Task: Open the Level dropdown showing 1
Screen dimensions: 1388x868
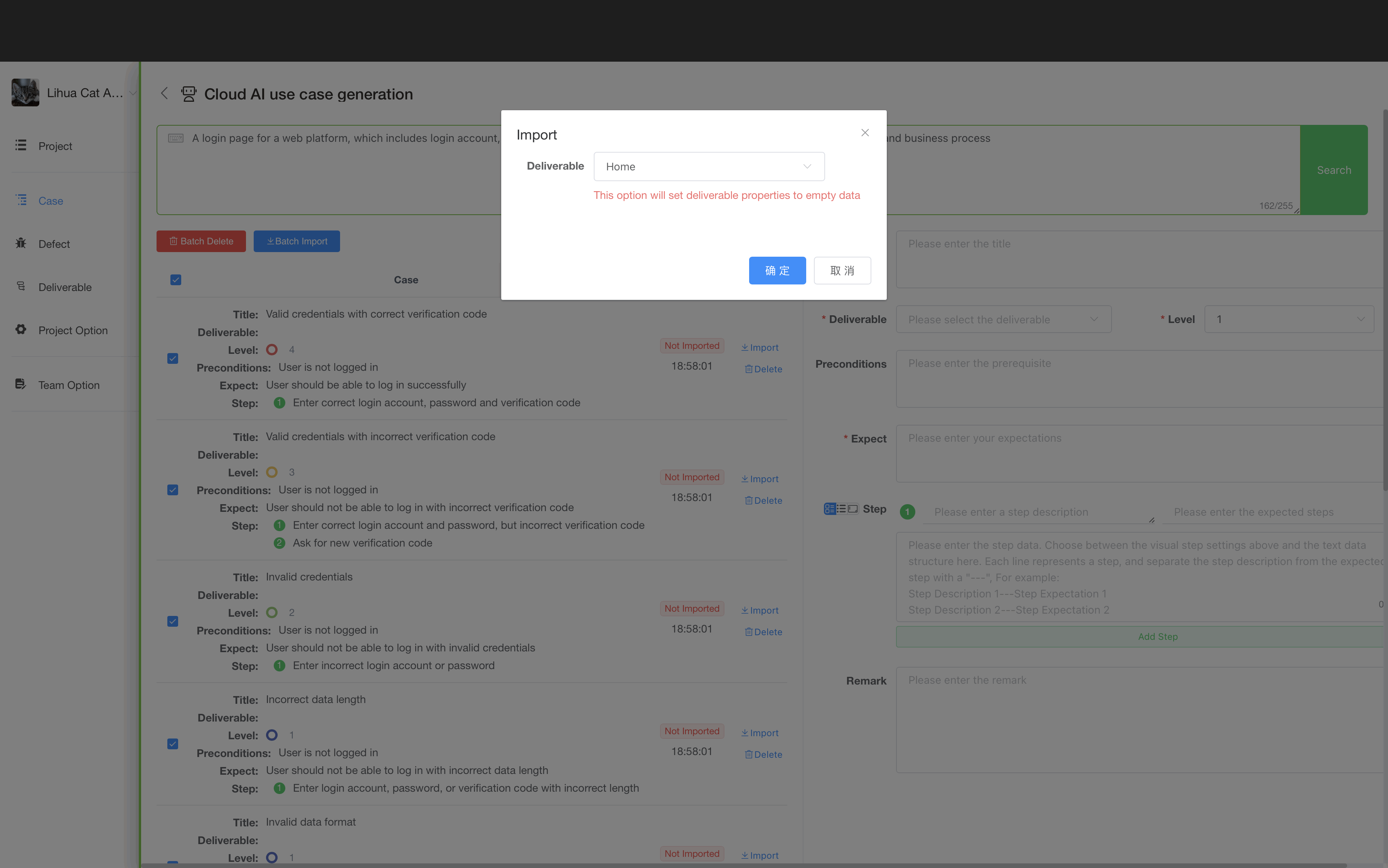Action: 1289,319
